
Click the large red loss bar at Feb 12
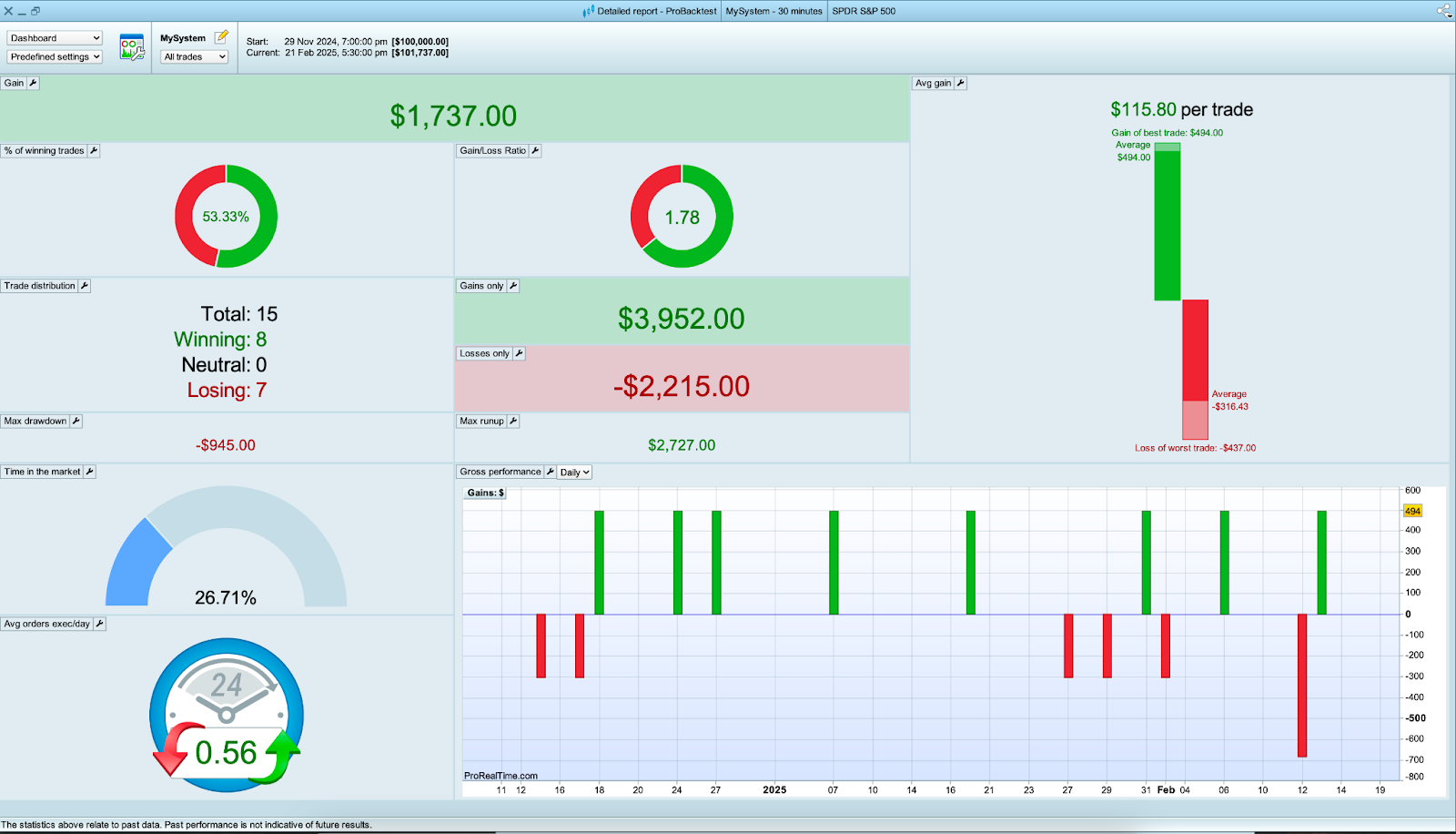(x=1302, y=686)
